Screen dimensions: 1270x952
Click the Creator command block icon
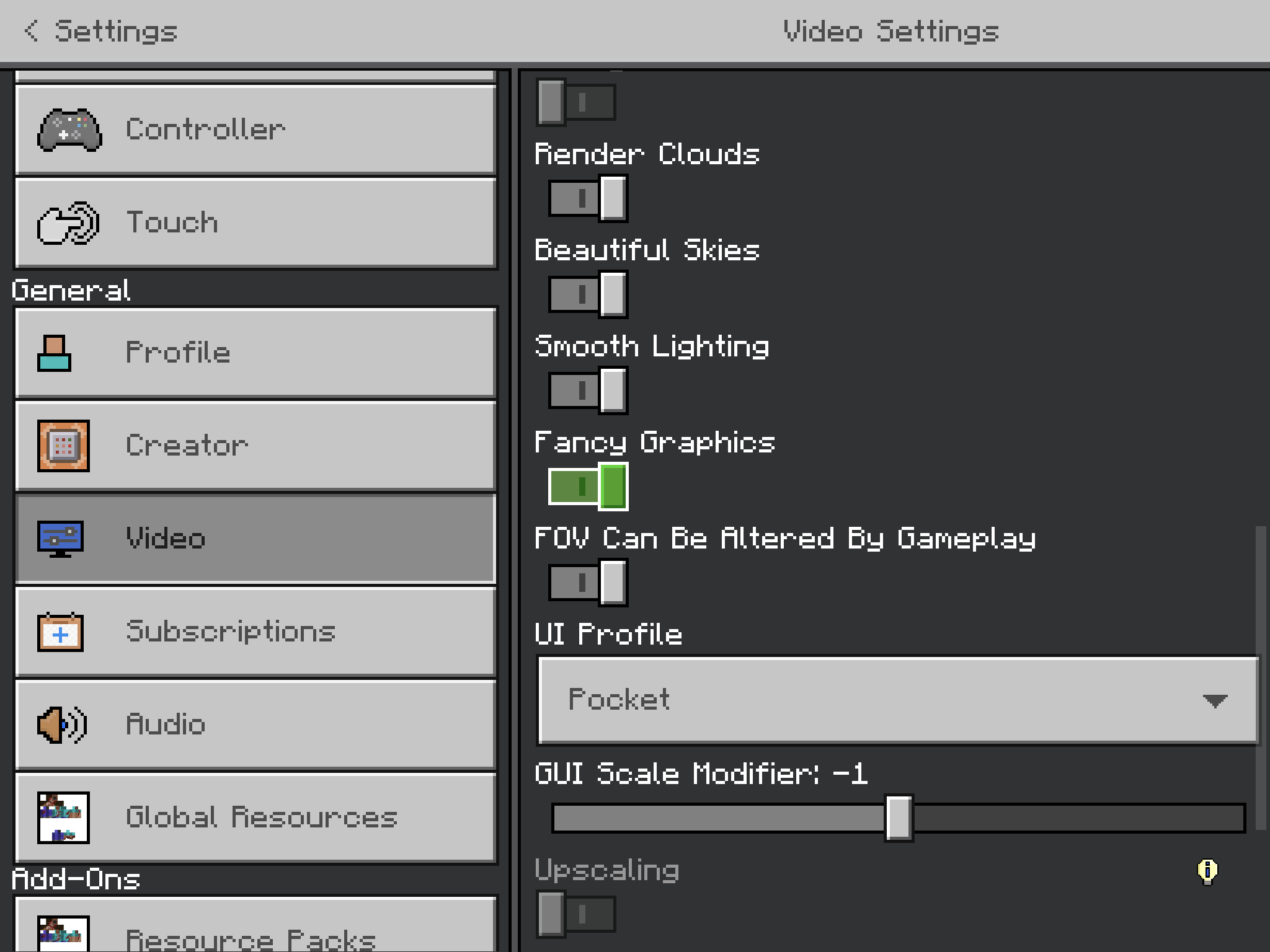pos(63,446)
